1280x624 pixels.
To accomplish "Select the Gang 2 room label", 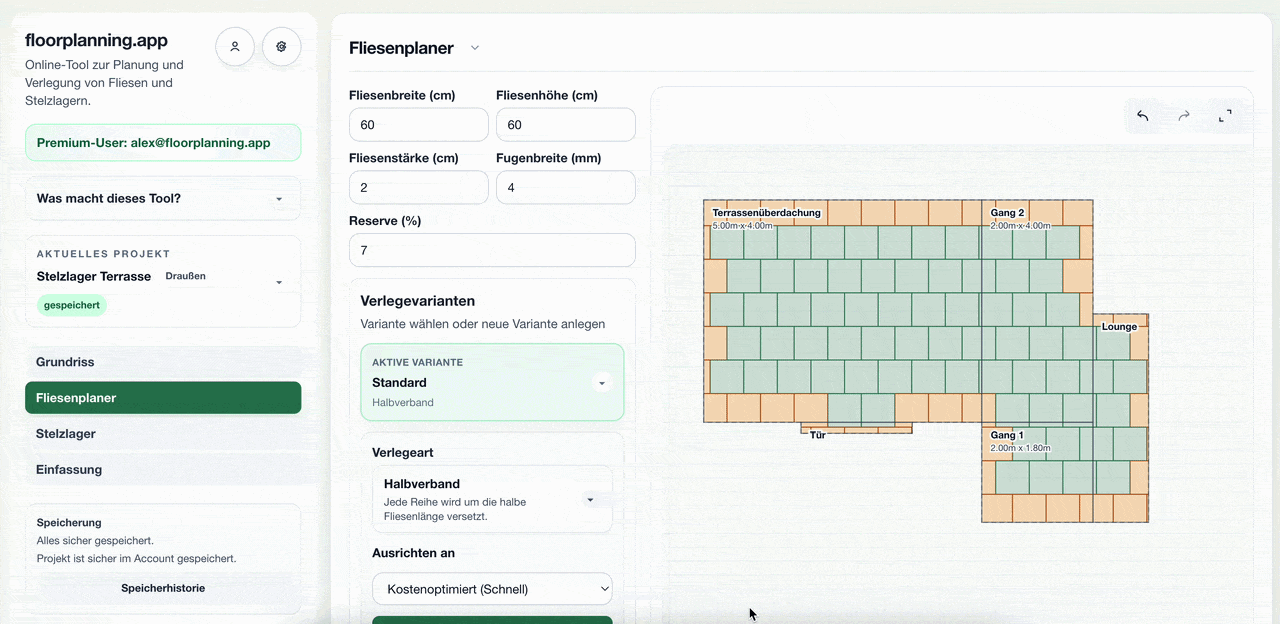I will tap(1007, 213).
